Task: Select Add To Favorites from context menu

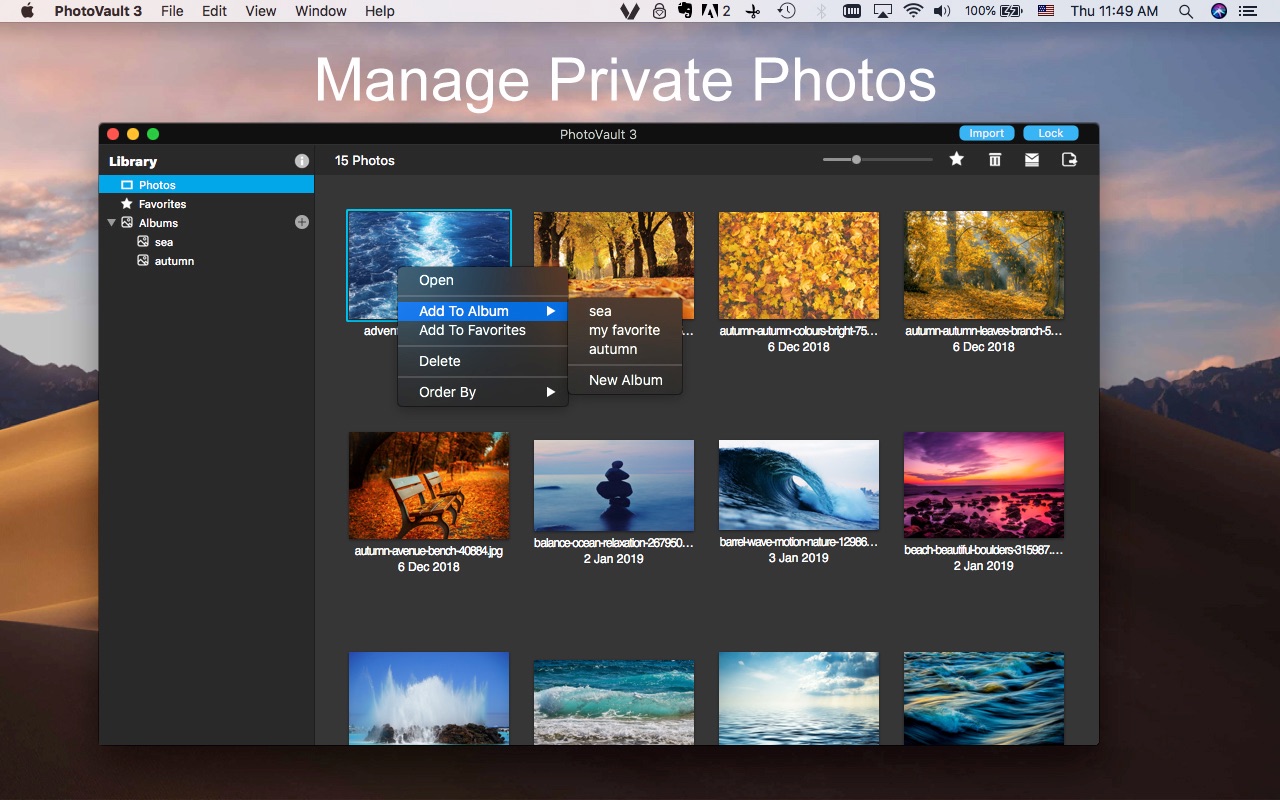Action: coord(472,330)
